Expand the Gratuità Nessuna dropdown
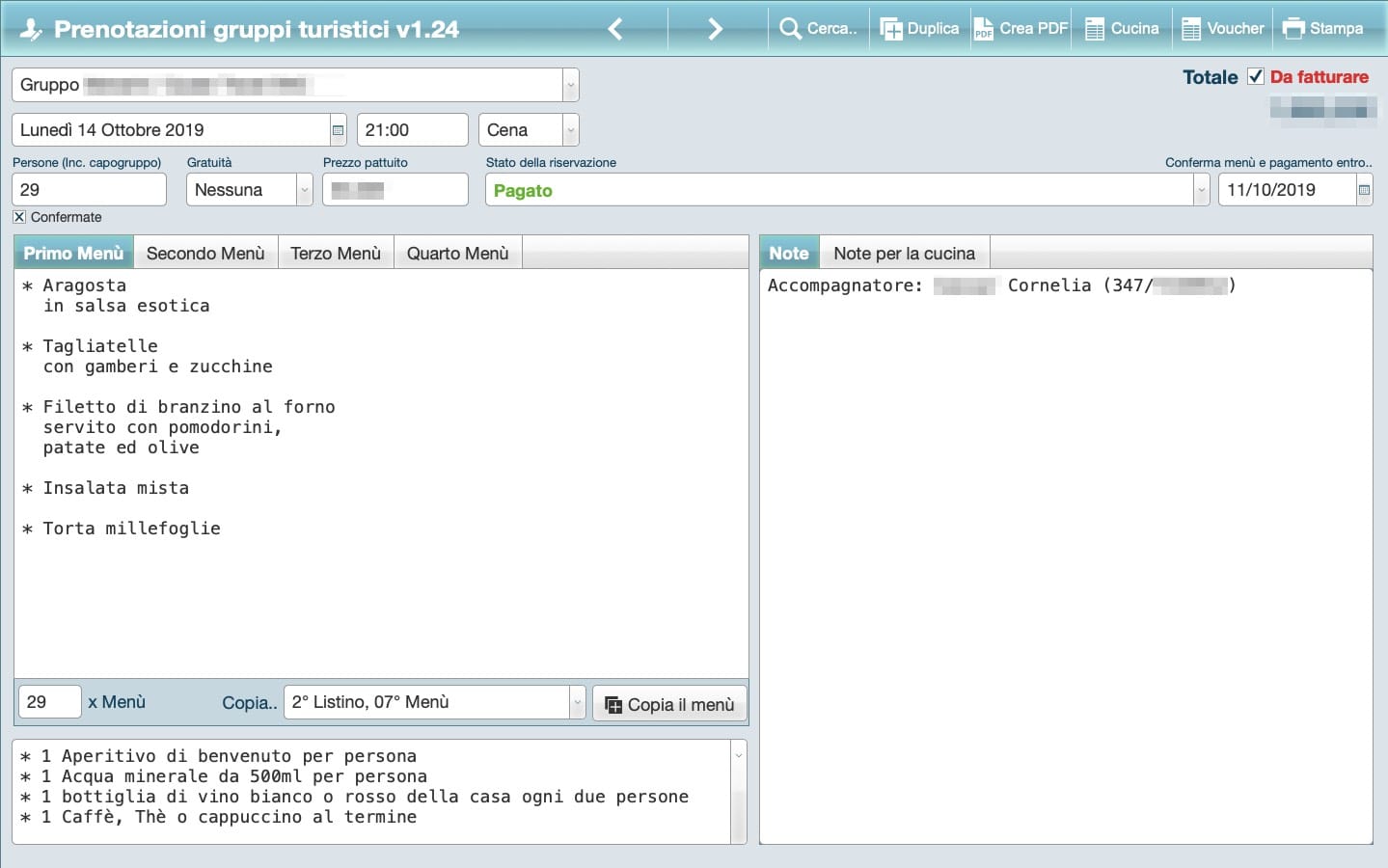1388x868 pixels. tap(304, 190)
